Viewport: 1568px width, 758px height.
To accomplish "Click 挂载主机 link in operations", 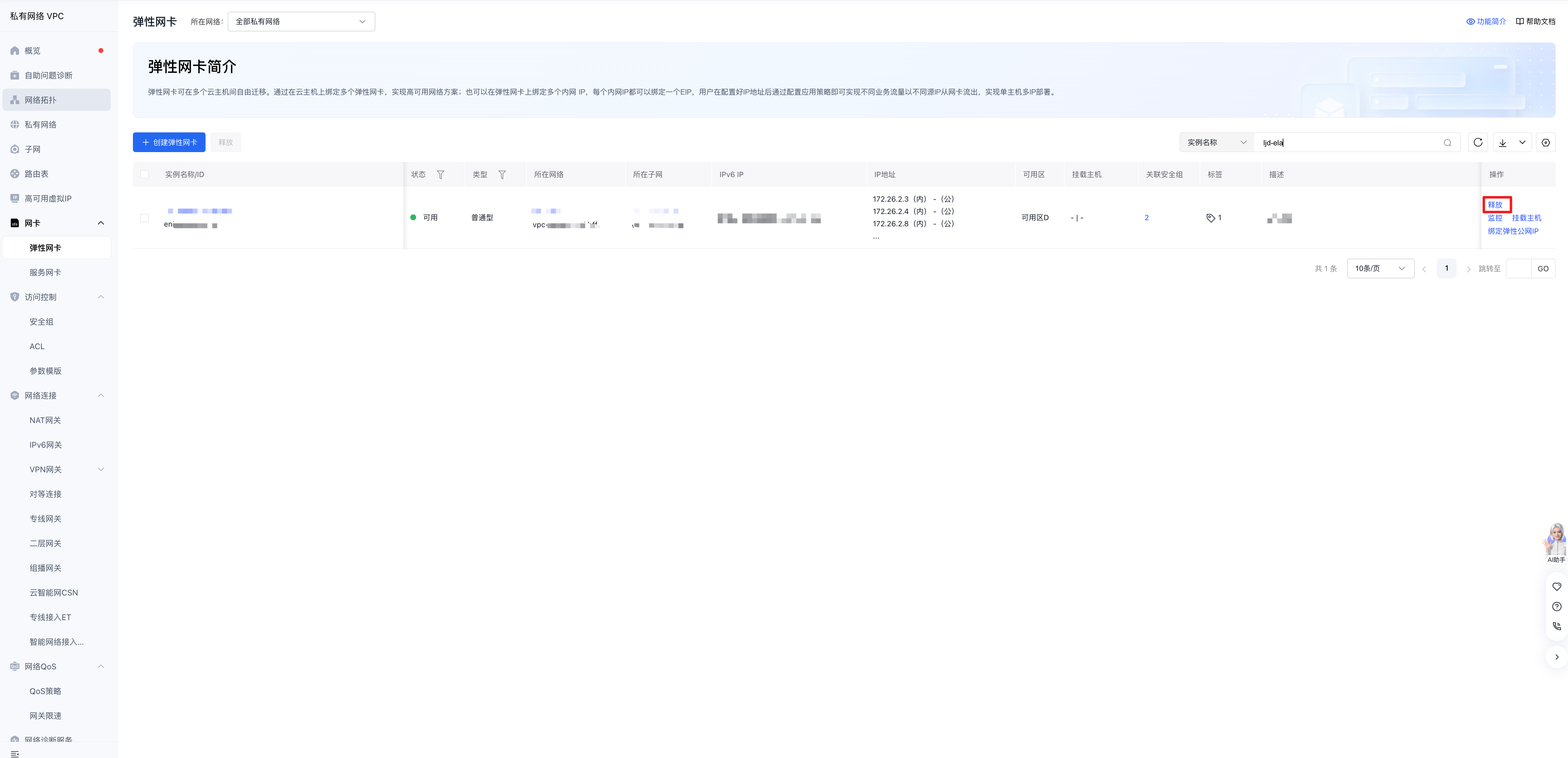I will [x=1526, y=218].
